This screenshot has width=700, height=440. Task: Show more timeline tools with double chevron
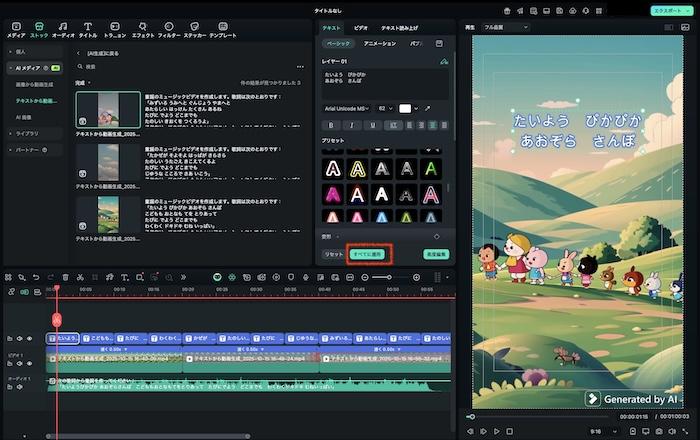[x=183, y=278]
